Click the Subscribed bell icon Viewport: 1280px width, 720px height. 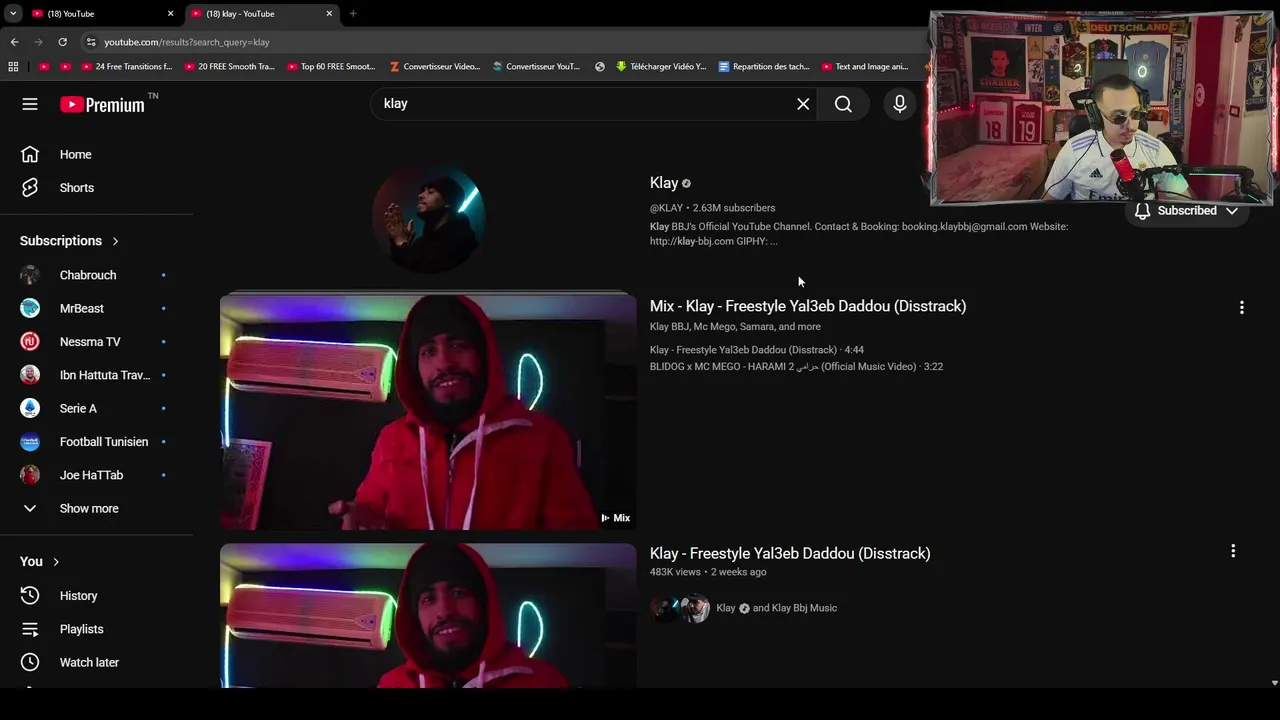pos(1142,211)
